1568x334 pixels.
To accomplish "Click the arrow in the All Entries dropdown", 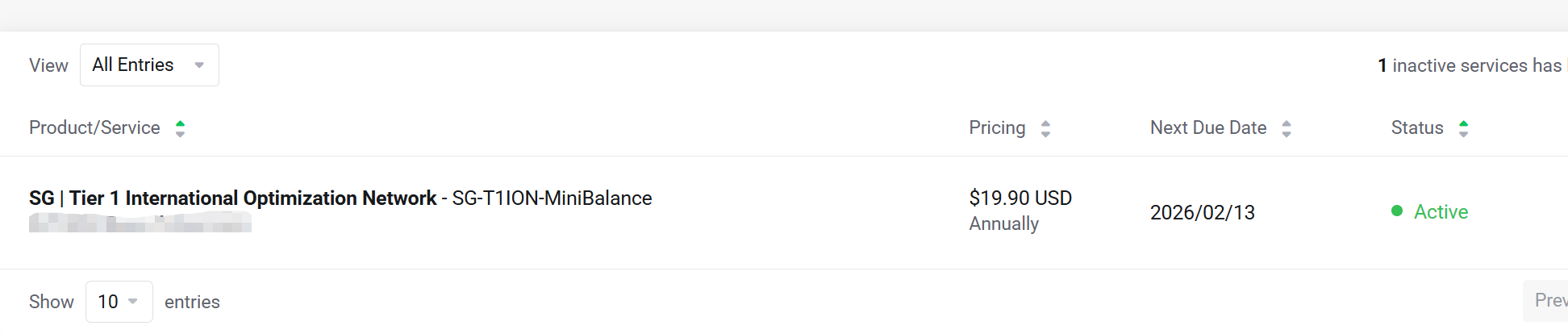I will [199, 65].
